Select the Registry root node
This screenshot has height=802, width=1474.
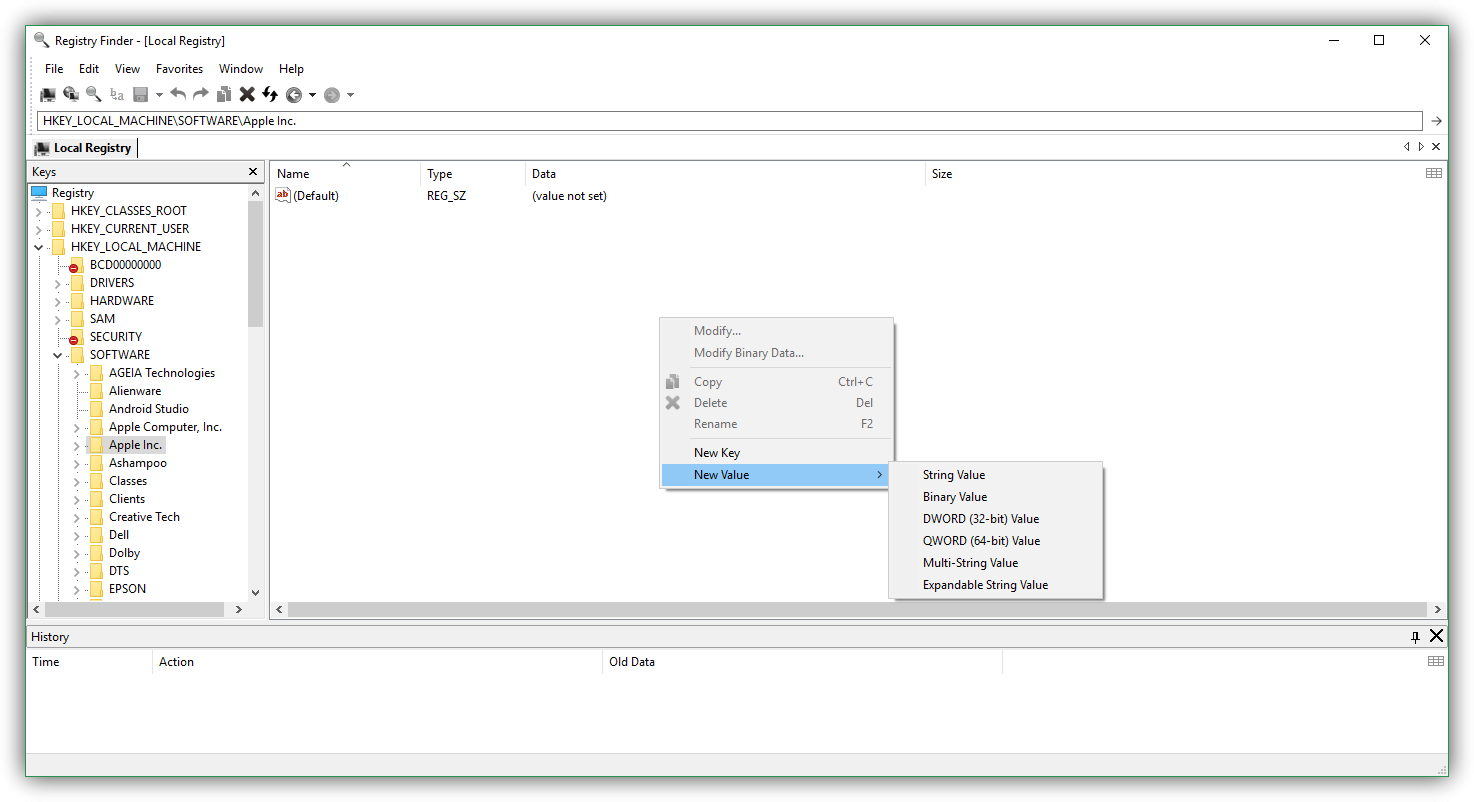point(73,193)
